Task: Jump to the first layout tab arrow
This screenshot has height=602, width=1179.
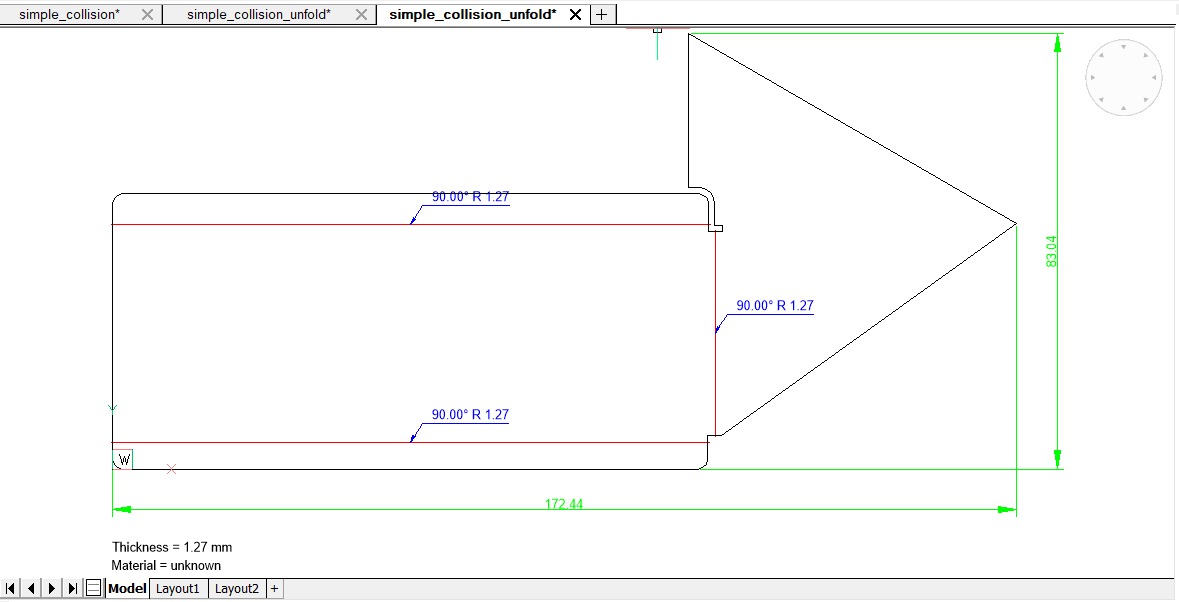Action: click(x=11, y=588)
